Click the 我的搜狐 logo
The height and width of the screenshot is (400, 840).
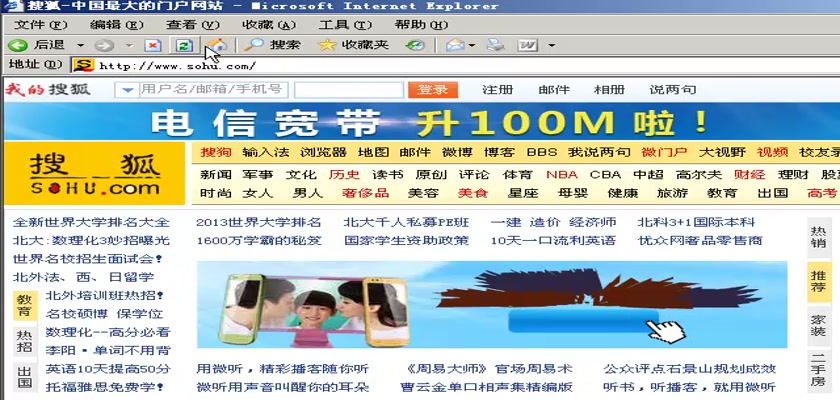click(48, 89)
